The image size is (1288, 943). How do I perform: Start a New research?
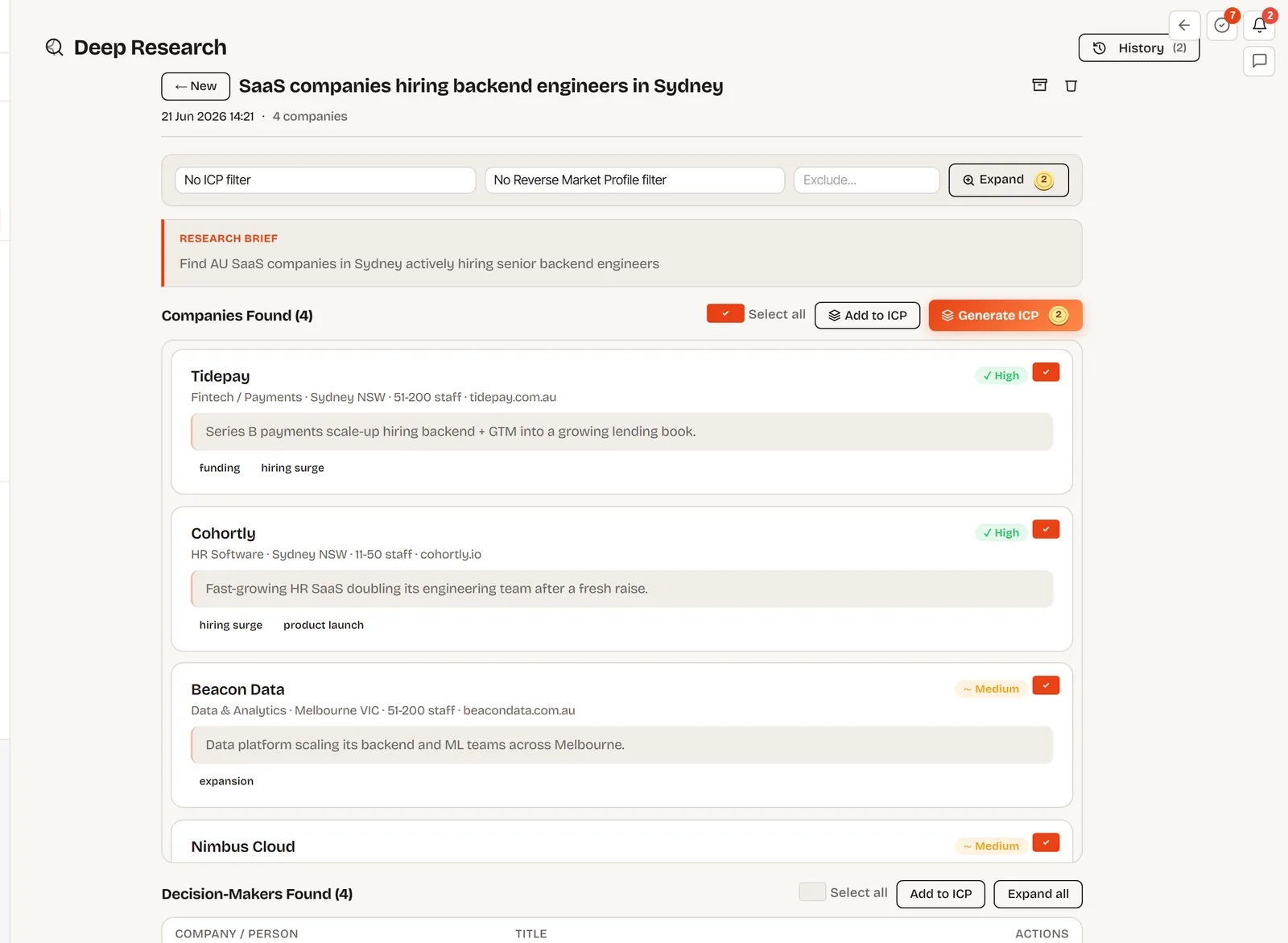coord(196,86)
